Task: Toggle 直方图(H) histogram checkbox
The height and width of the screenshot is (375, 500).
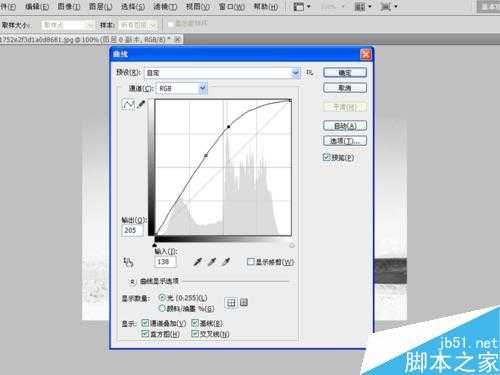Action: (x=145, y=333)
